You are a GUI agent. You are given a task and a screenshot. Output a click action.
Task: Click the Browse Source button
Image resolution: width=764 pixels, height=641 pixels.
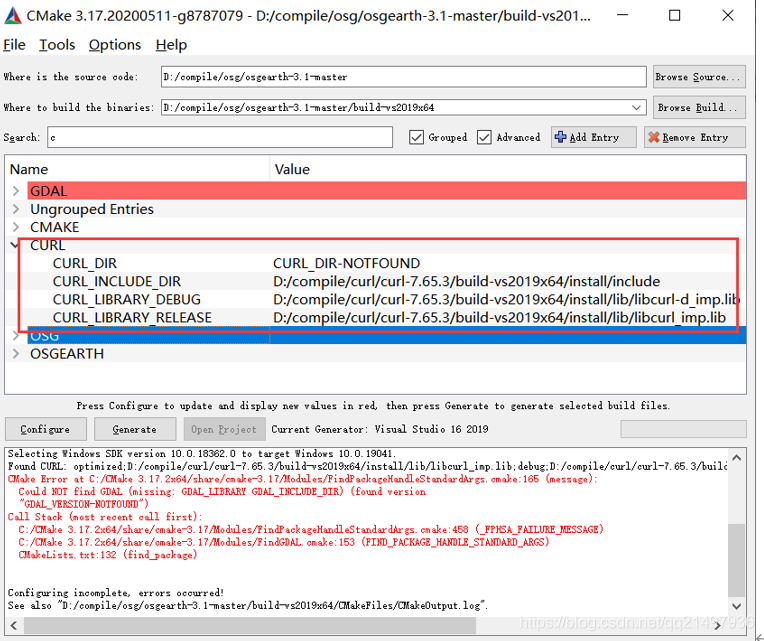pyautogui.click(x=699, y=77)
